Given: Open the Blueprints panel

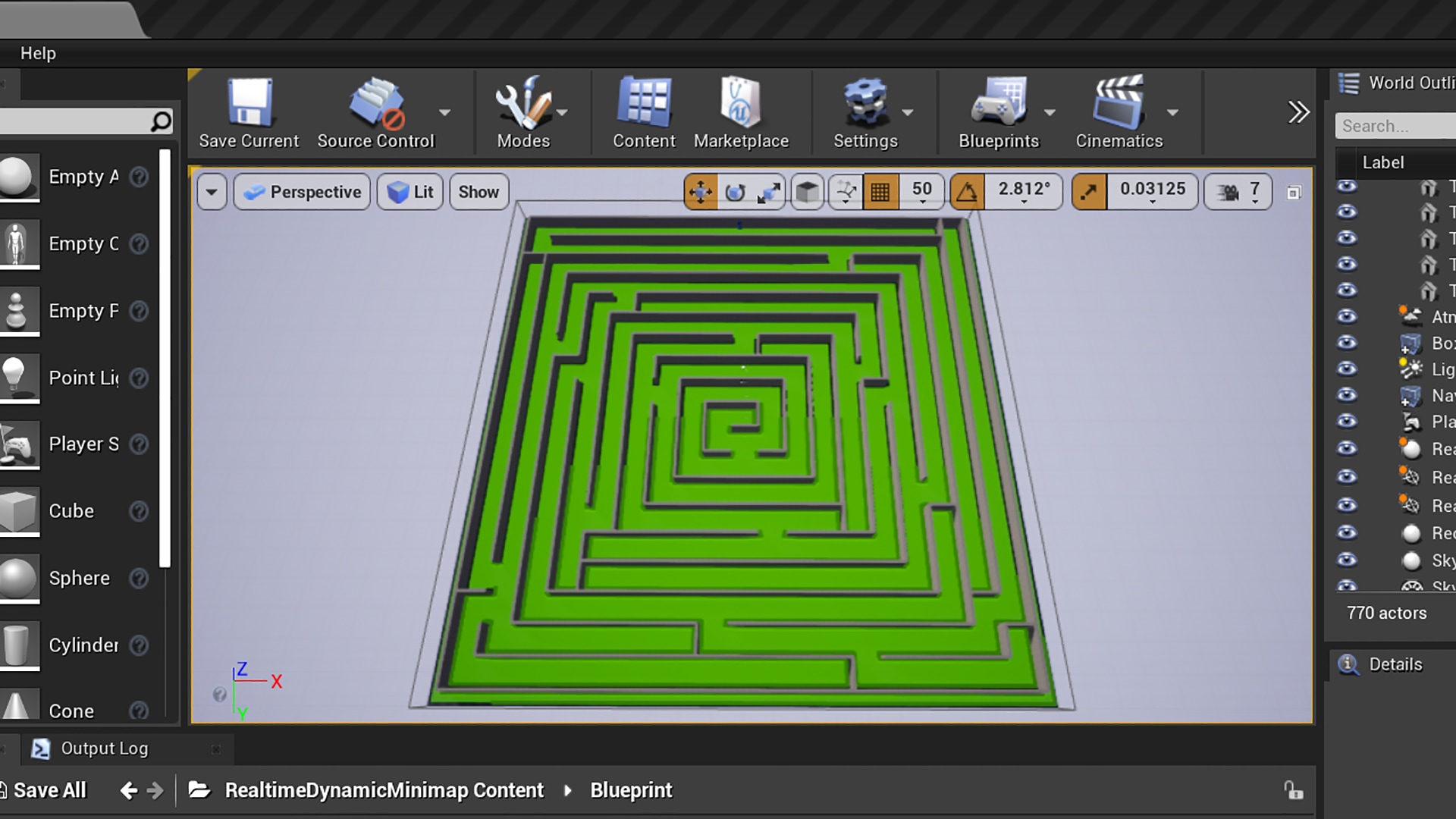Looking at the screenshot, I should [998, 112].
